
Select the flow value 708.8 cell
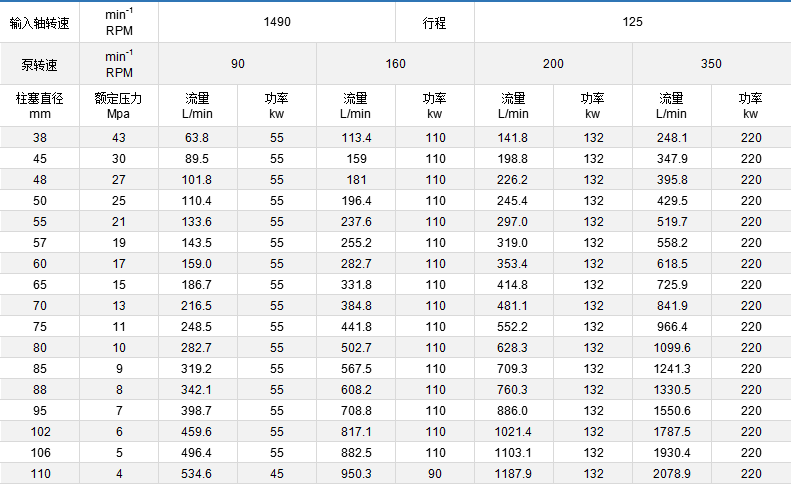pos(356,411)
